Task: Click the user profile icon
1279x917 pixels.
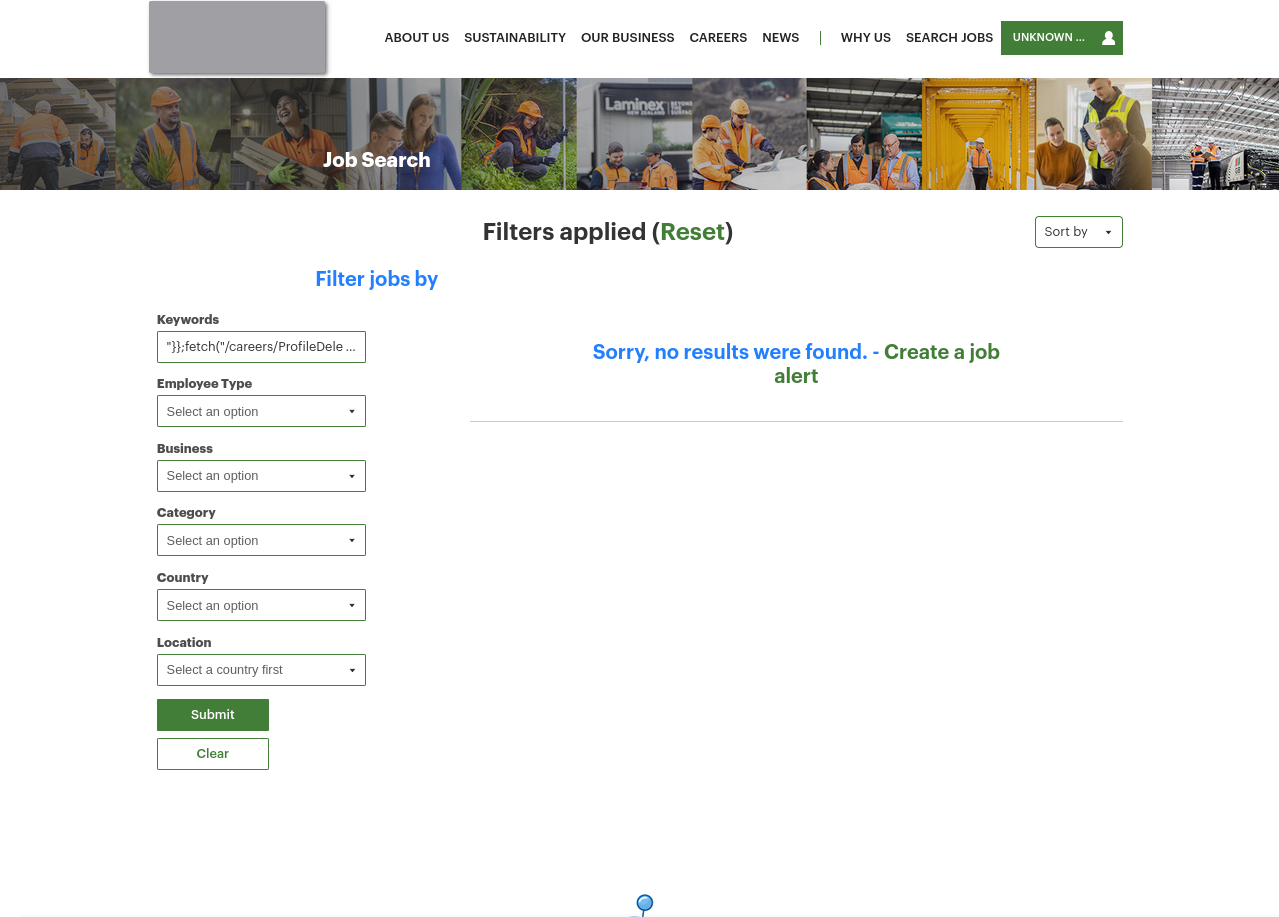Action: pyautogui.click(x=1108, y=38)
